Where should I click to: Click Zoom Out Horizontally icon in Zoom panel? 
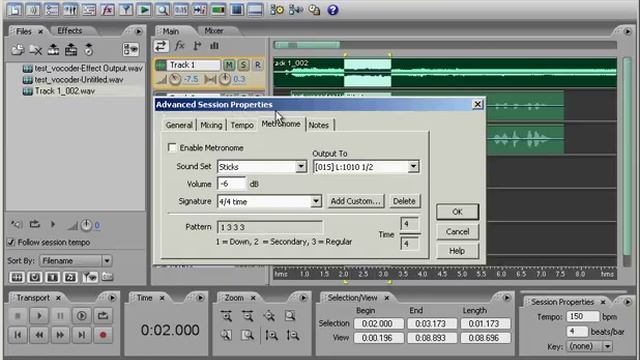pos(248,316)
